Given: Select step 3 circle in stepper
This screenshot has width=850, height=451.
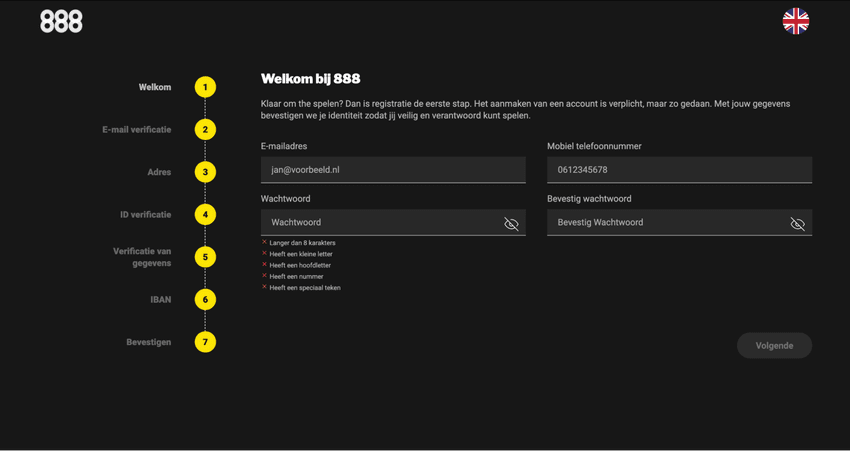Looking at the screenshot, I should (205, 172).
